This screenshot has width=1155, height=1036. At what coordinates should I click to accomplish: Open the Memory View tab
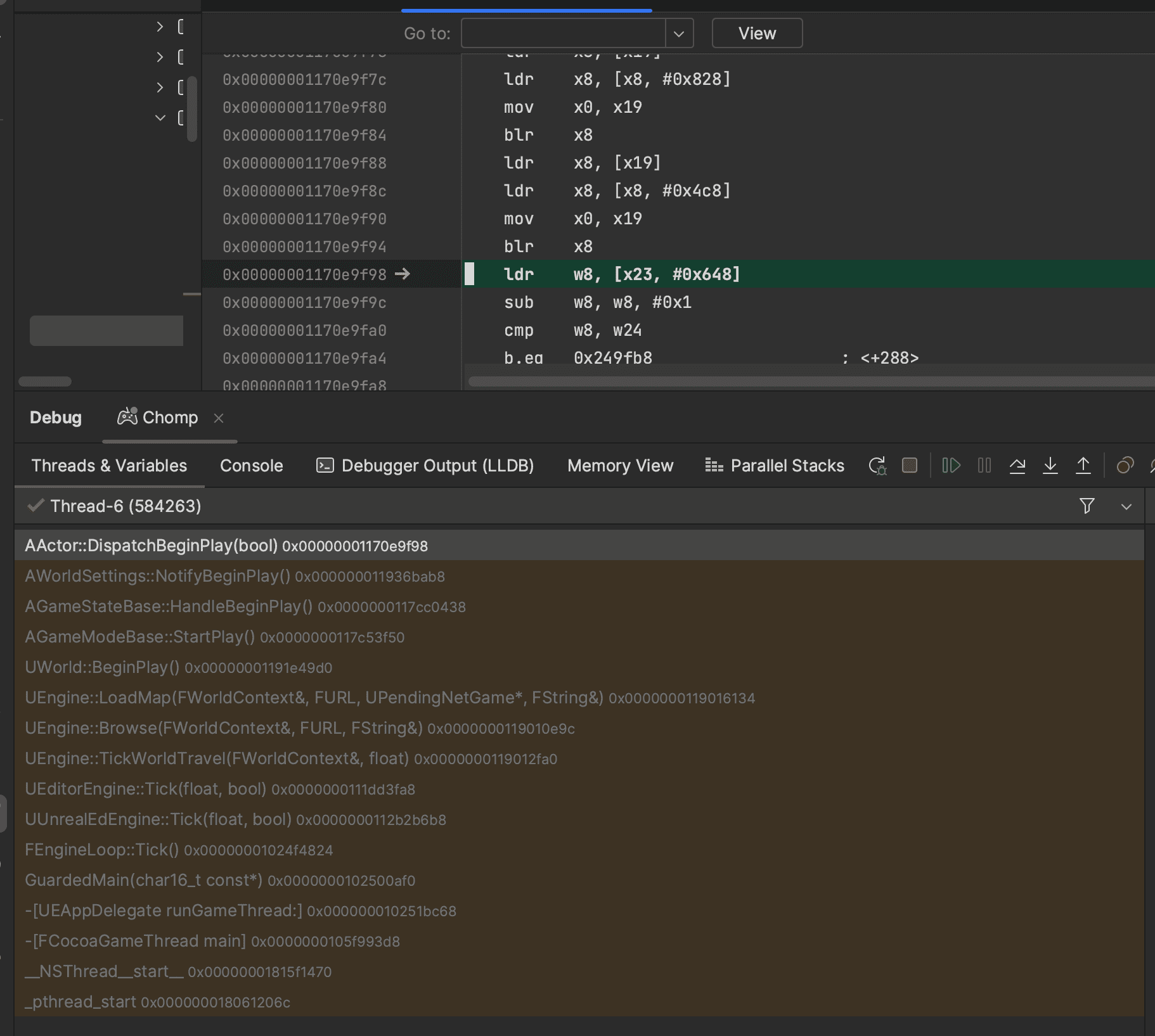(x=620, y=466)
